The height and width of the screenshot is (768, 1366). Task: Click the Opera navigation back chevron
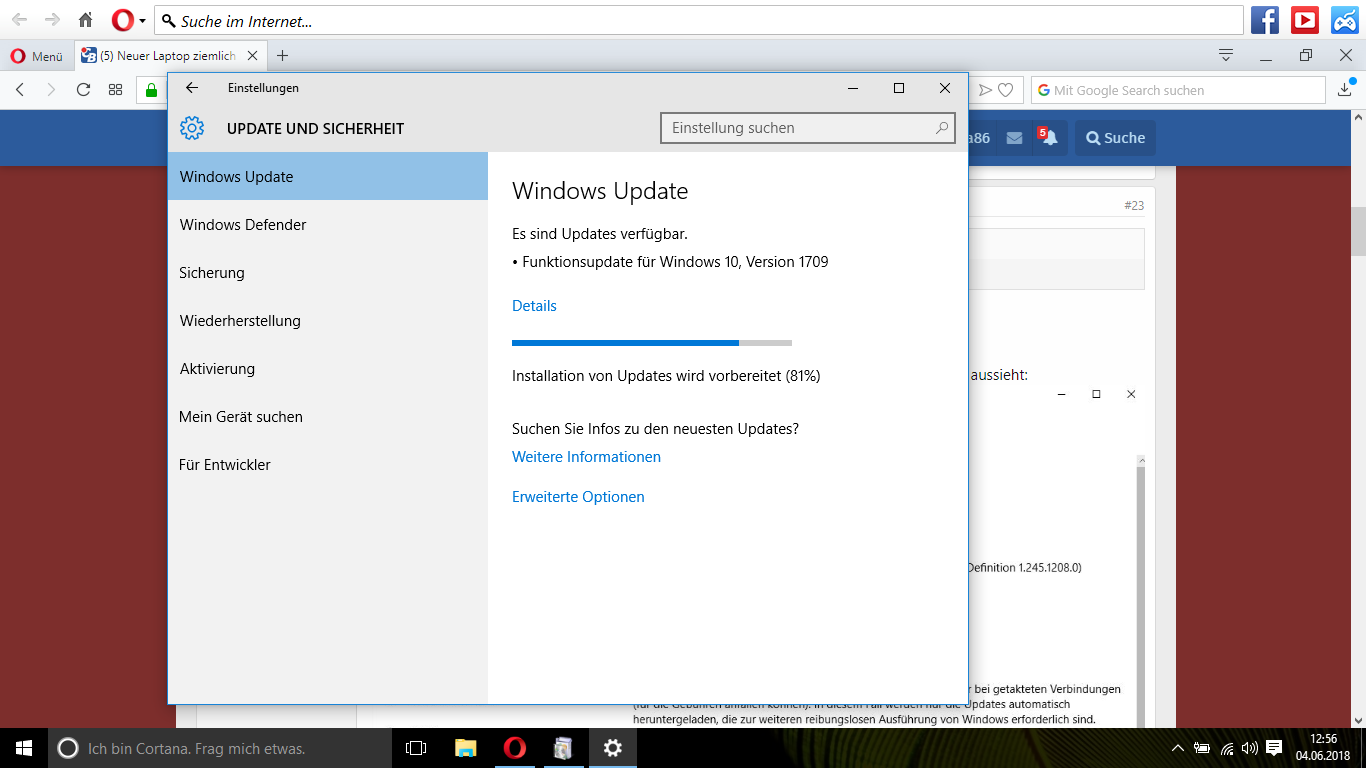(x=20, y=90)
